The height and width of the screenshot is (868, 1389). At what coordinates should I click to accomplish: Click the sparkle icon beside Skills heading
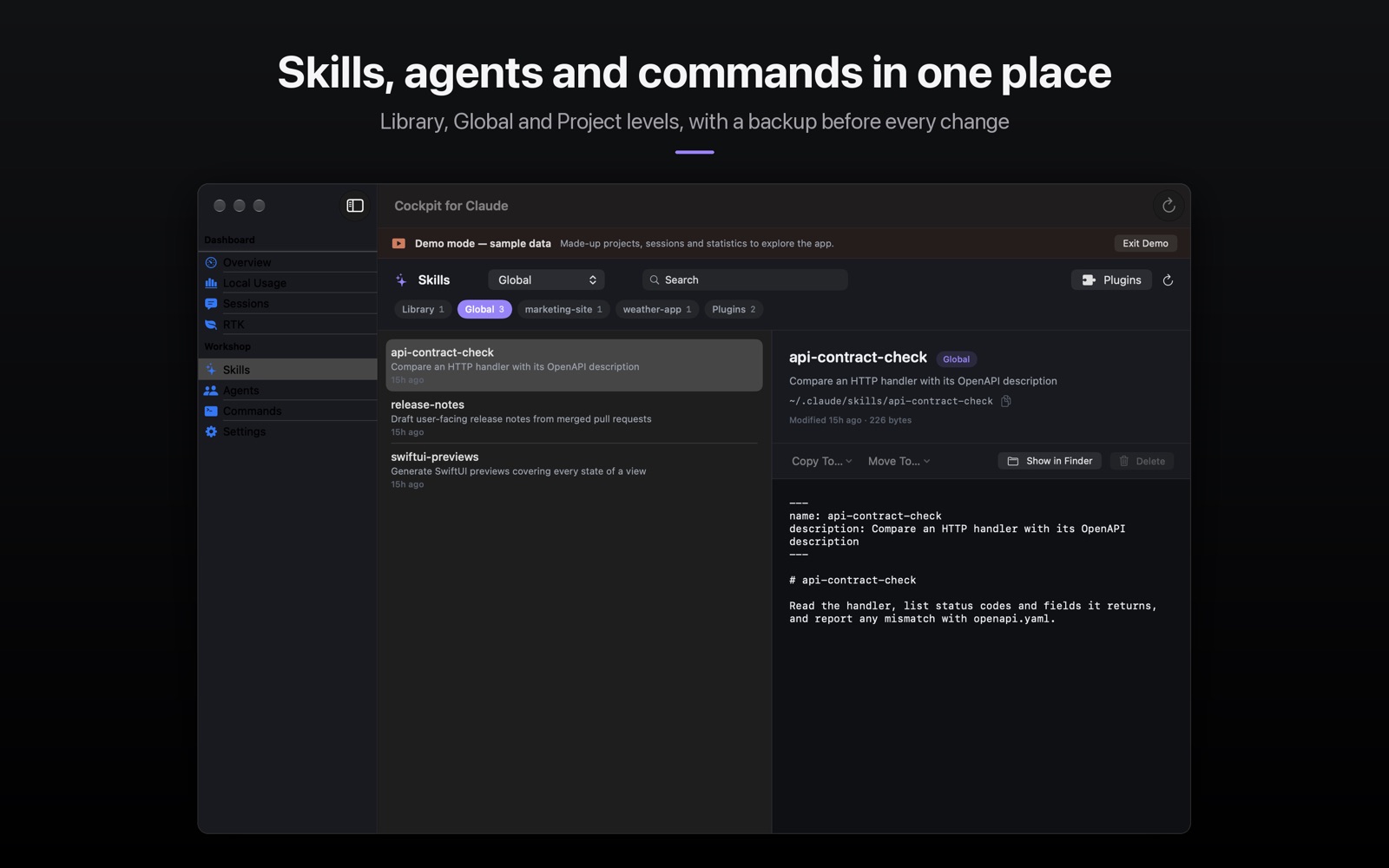pyautogui.click(x=401, y=280)
